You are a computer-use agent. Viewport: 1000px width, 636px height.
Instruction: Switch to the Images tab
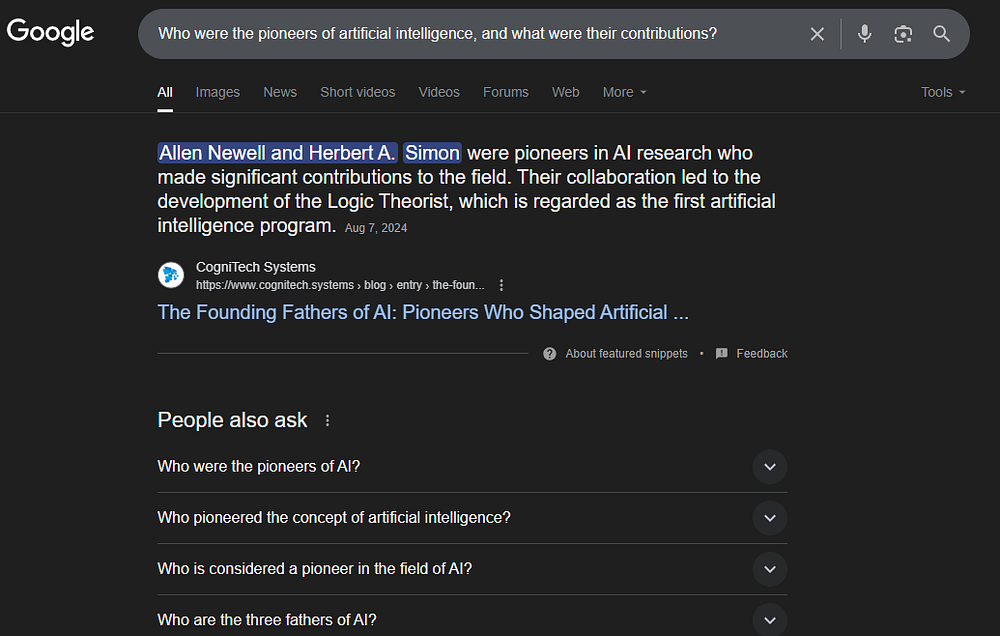(217, 92)
